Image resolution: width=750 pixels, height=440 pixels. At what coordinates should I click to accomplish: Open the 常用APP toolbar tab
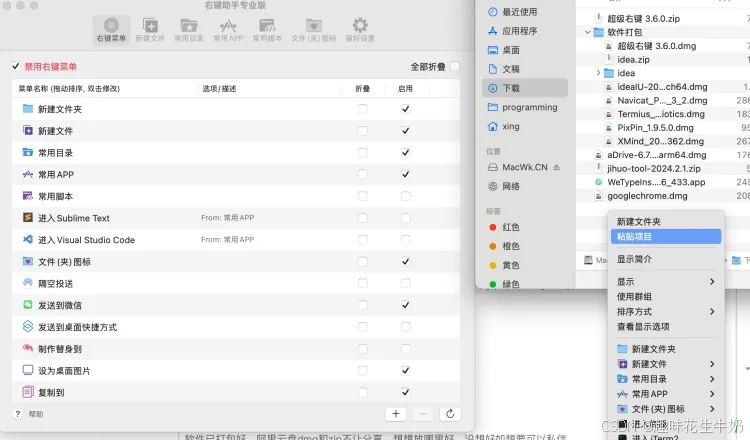point(228,30)
